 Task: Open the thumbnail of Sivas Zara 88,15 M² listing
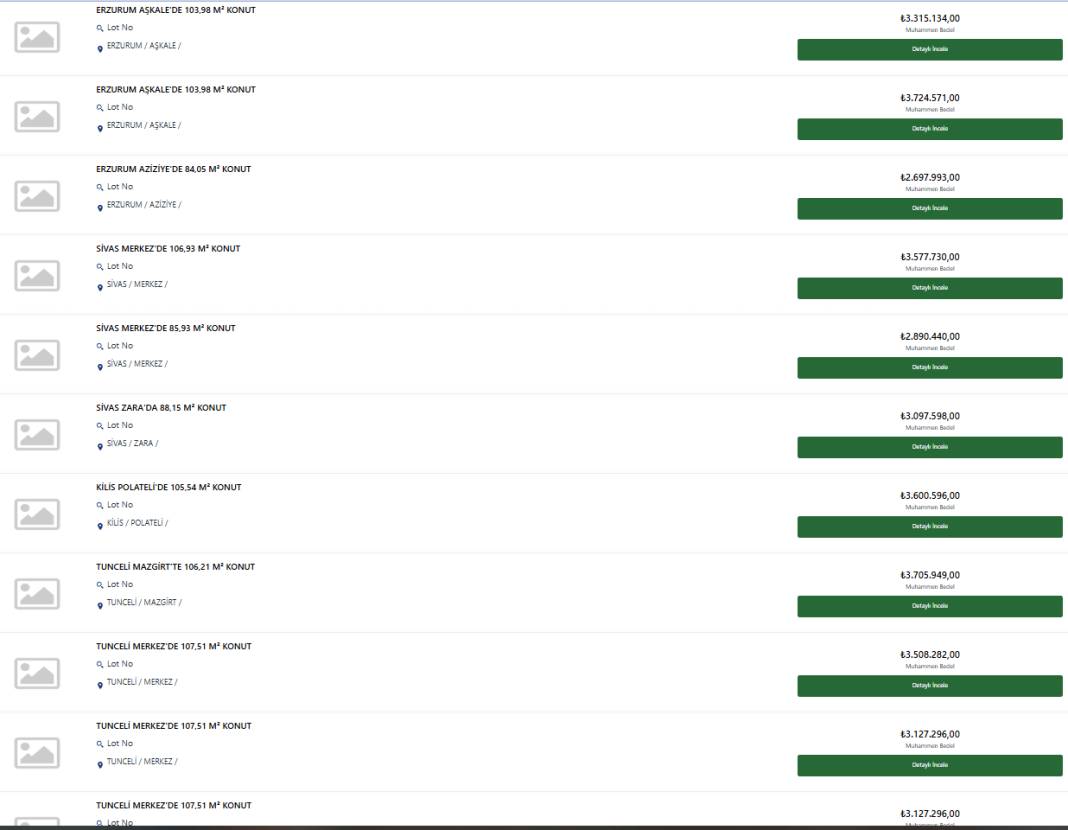tap(37, 434)
